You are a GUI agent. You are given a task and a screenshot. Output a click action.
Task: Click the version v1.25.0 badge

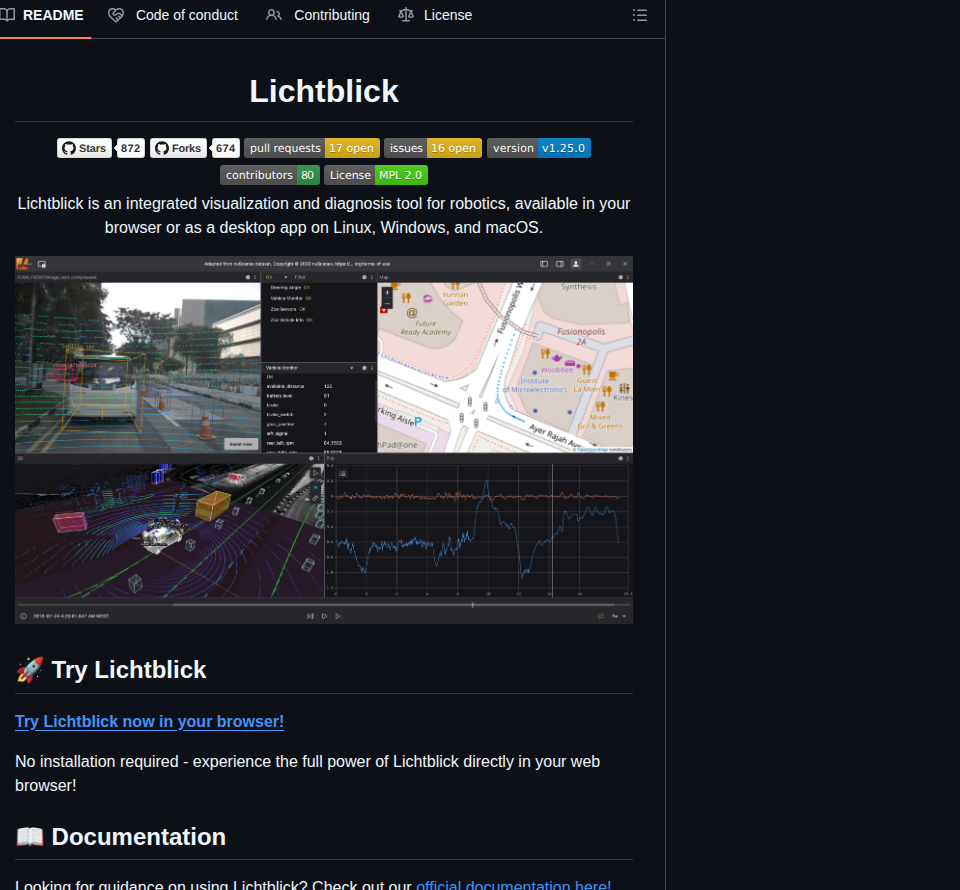coord(539,148)
